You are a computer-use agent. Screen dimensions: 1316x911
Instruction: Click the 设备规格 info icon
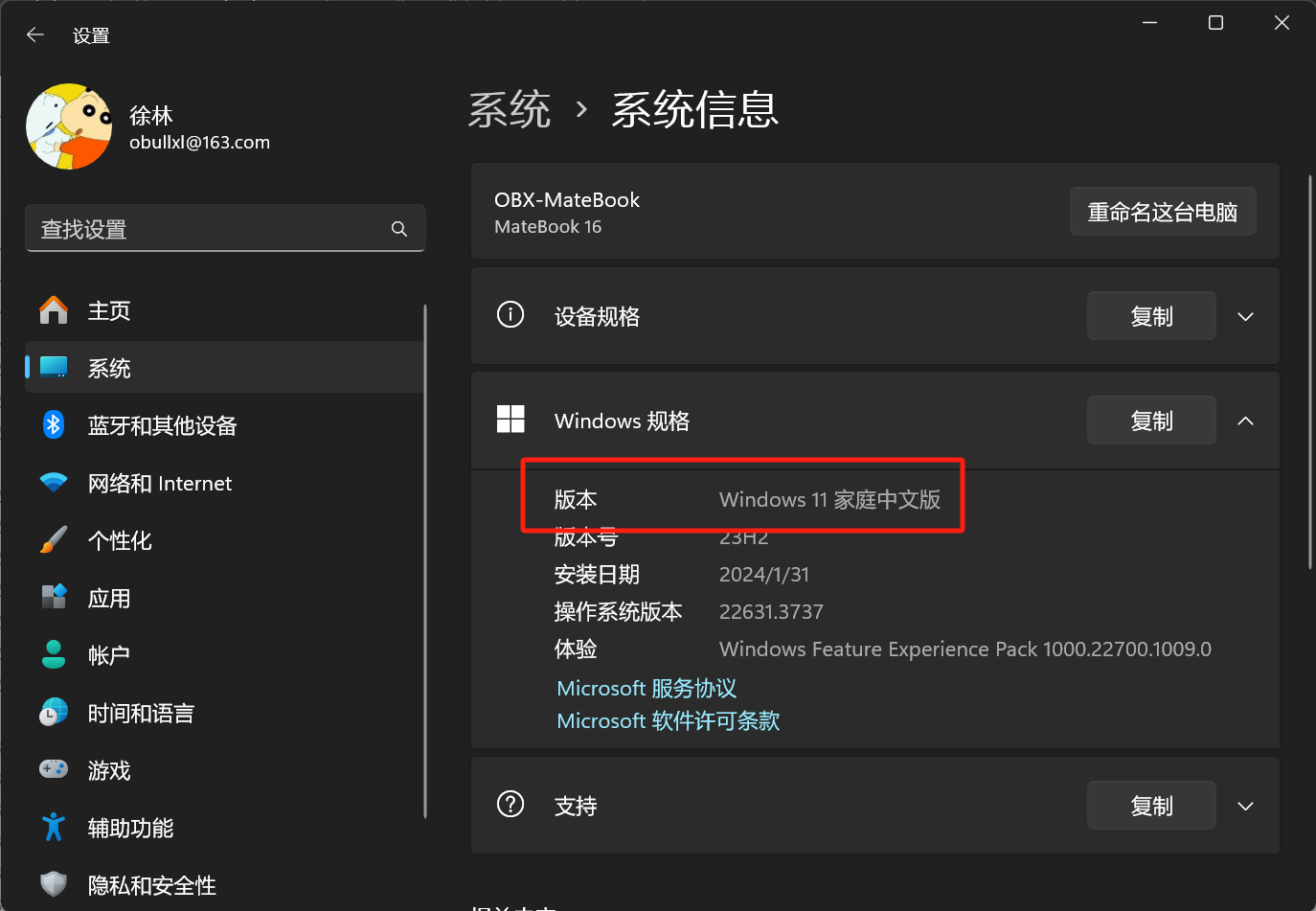coord(511,314)
